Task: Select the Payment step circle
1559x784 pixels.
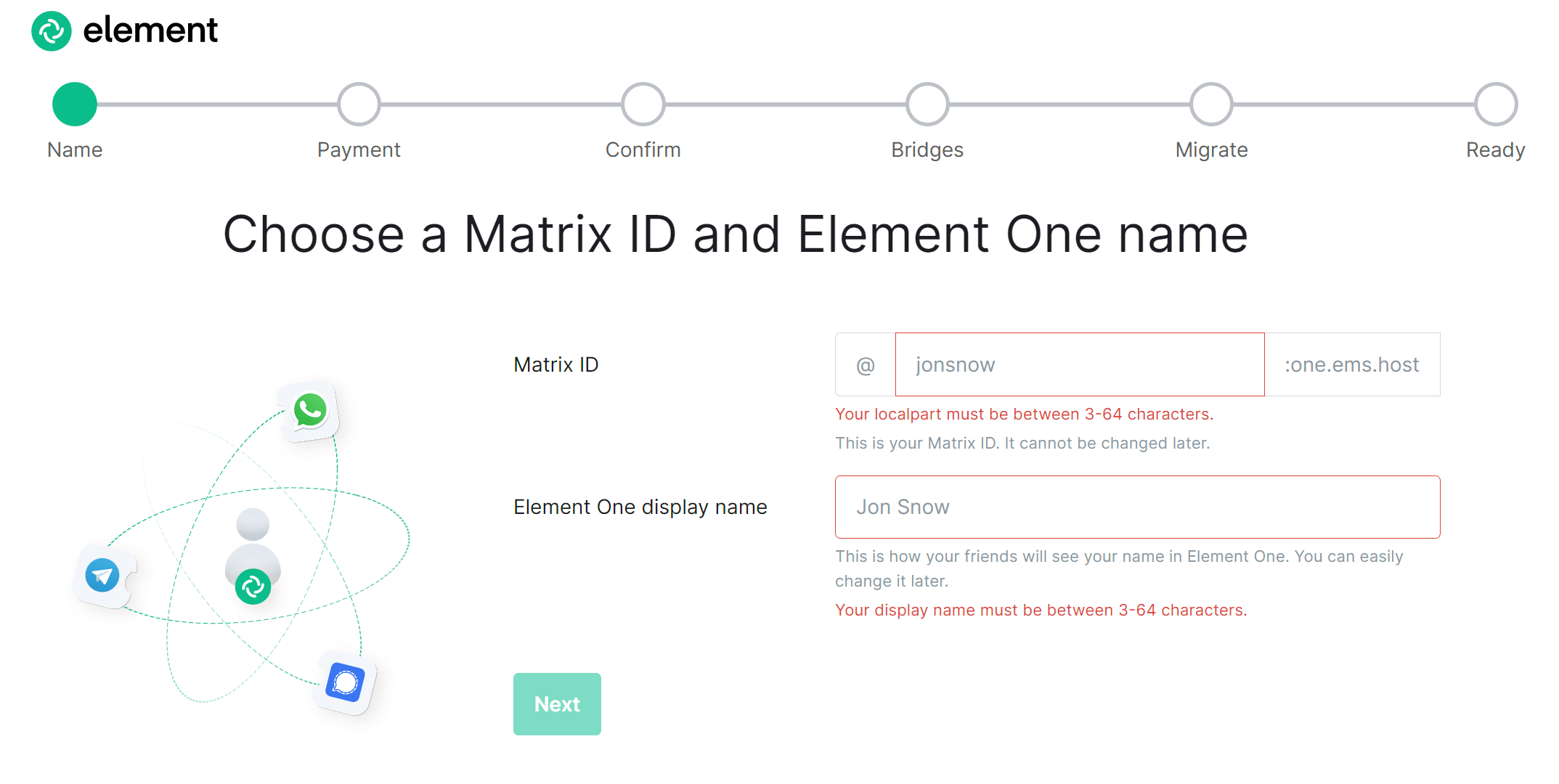Action: tap(359, 105)
